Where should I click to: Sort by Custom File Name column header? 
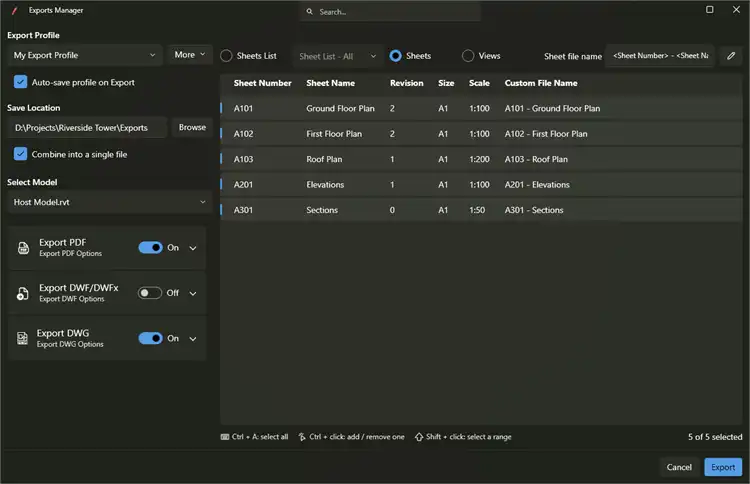coord(541,83)
